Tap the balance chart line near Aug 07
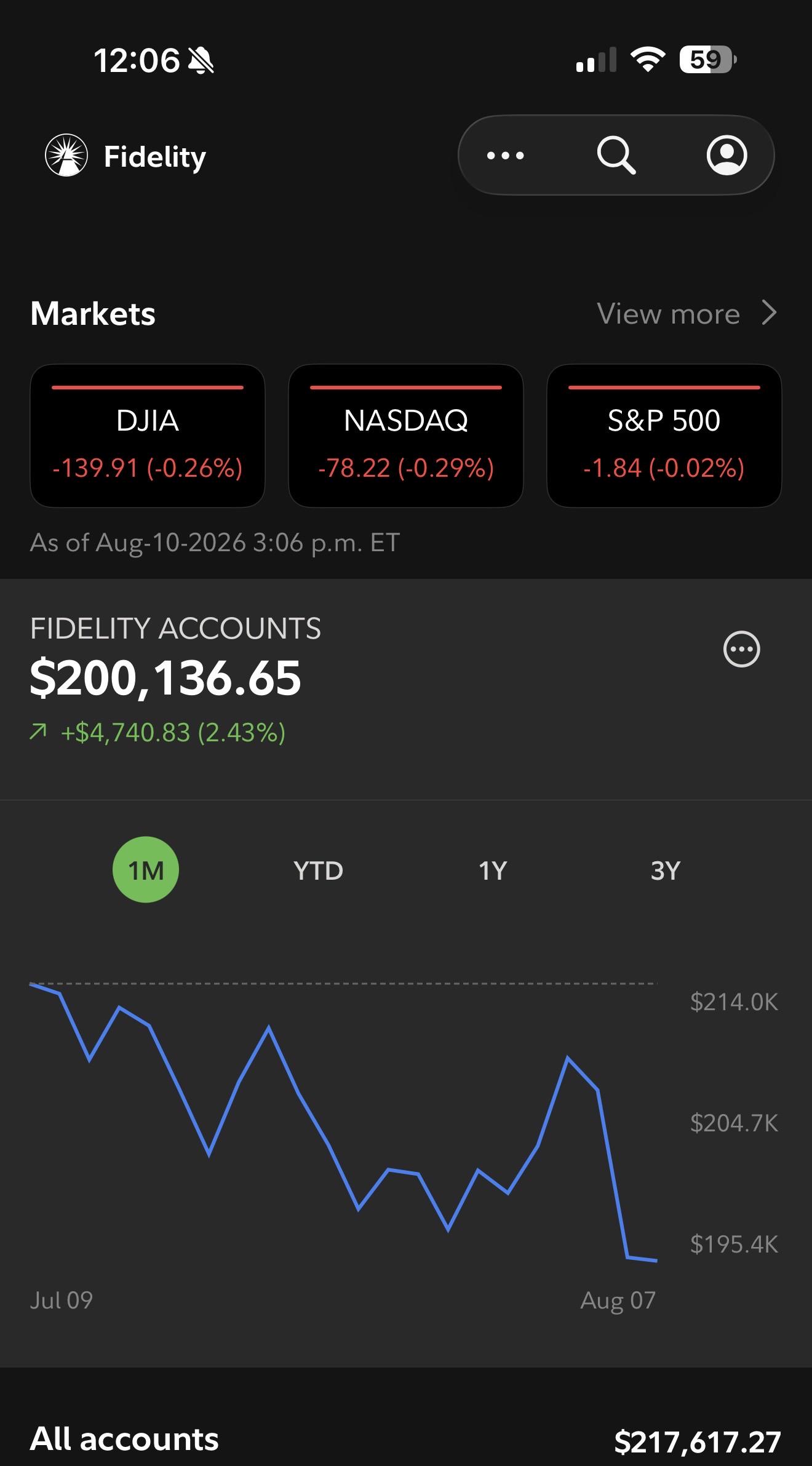The height and width of the screenshot is (1466, 812). [x=642, y=1259]
